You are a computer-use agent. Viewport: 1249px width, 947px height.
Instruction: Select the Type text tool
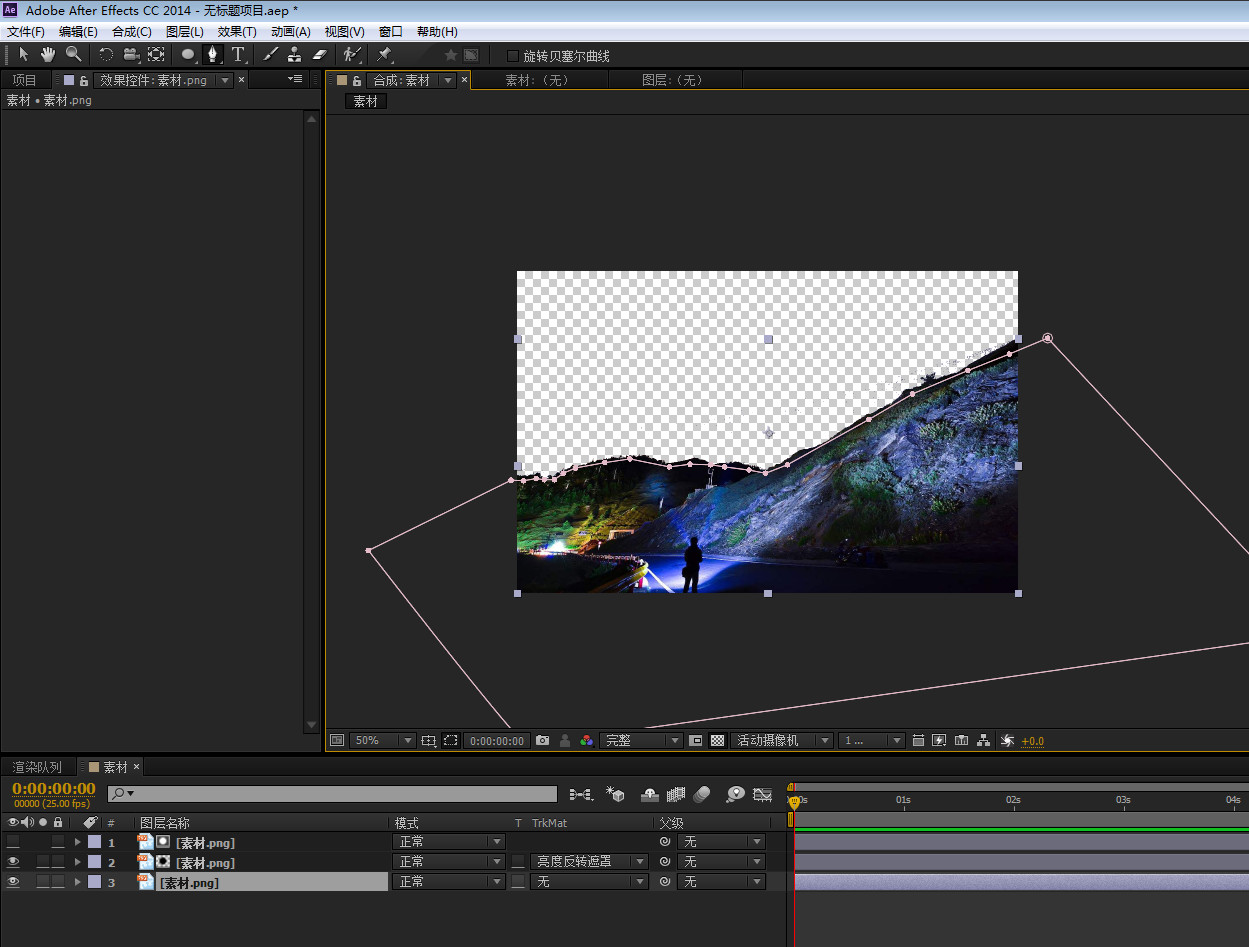tap(238, 55)
